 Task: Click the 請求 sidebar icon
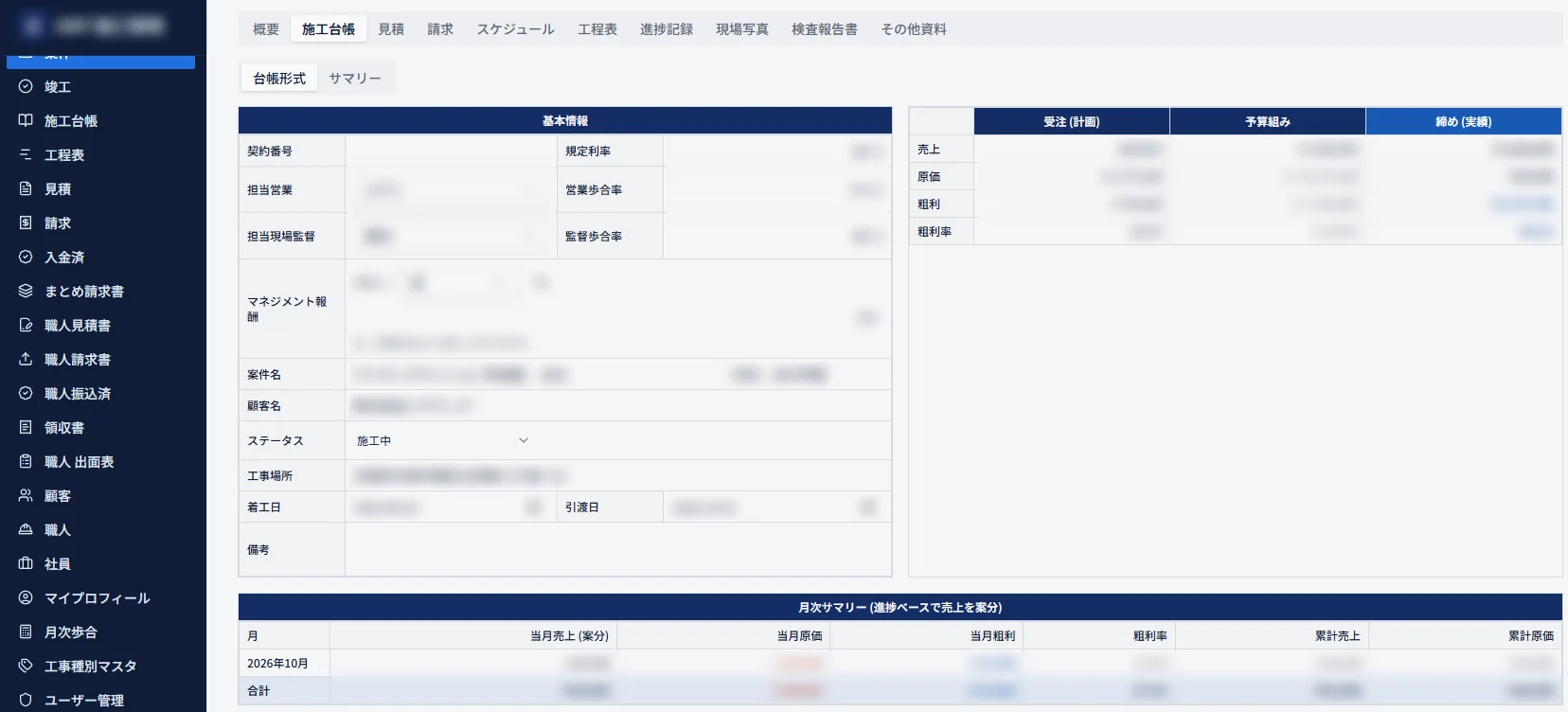coord(26,222)
